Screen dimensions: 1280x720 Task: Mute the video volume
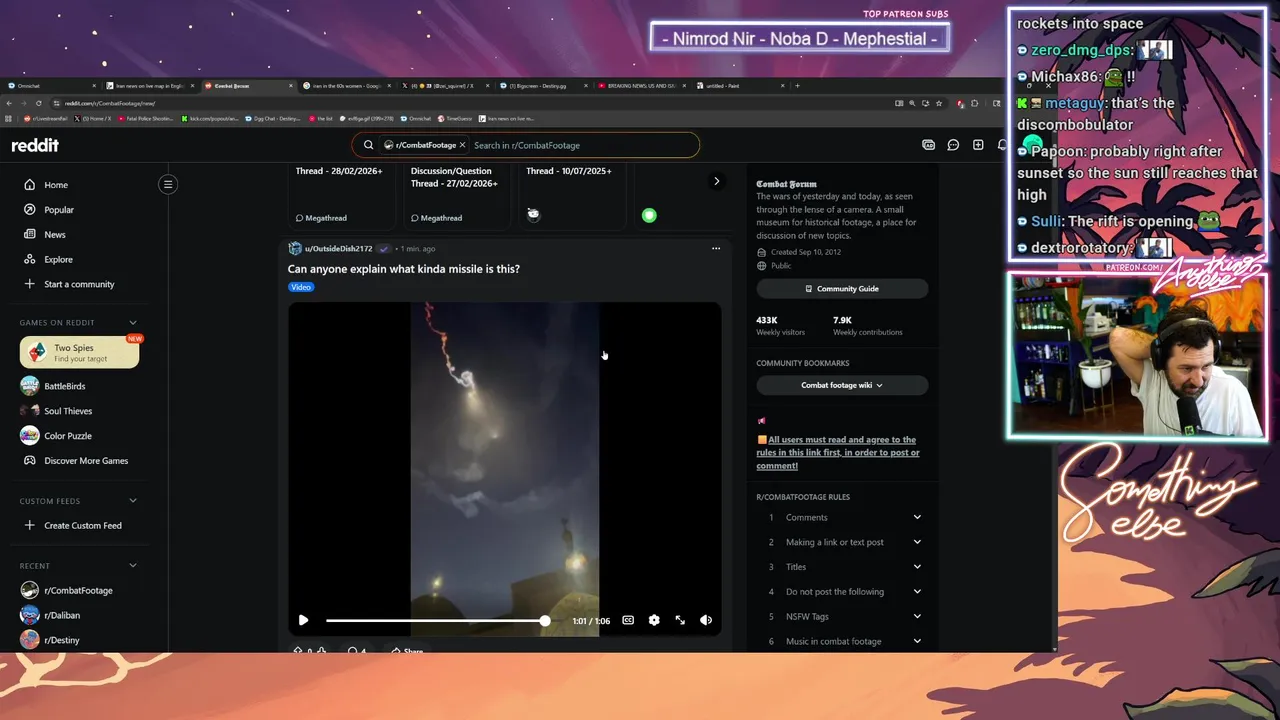(706, 620)
